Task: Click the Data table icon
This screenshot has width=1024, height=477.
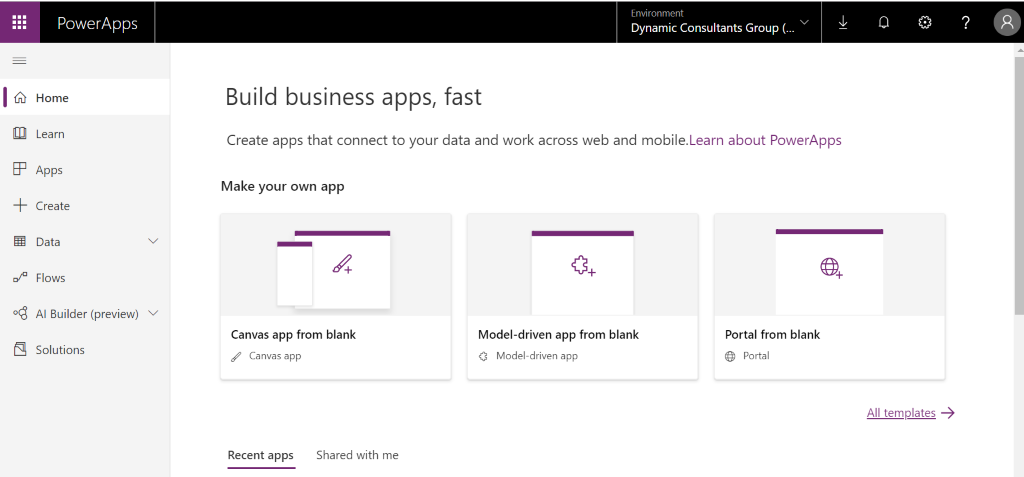Action: (x=20, y=241)
